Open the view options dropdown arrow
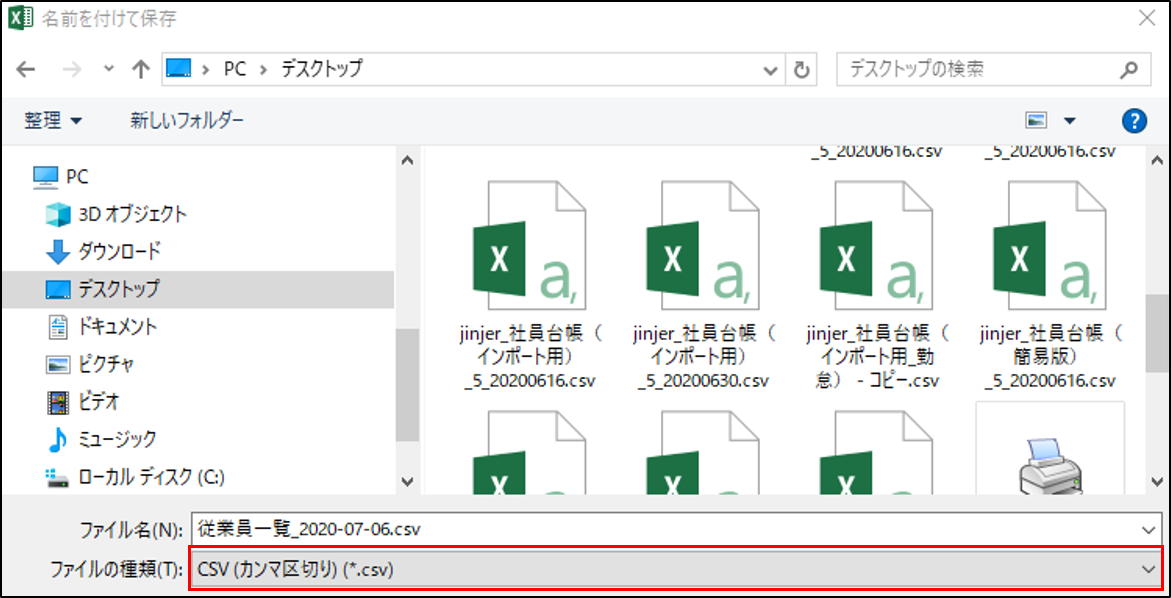Screen dimensions: 1171x598 click(1070, 121)
